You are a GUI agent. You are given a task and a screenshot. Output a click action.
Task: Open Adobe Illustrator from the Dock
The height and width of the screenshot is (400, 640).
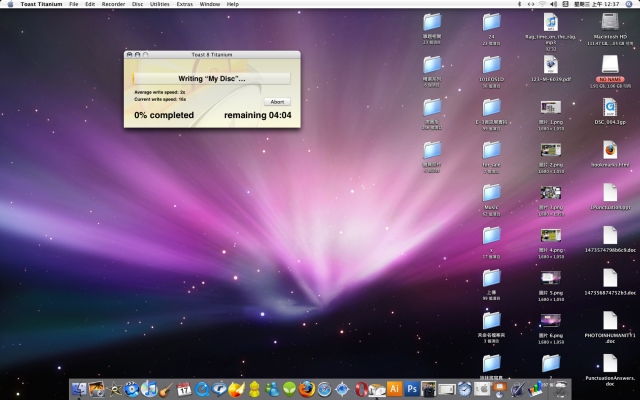pyautogui.click(x=394, y=389)
